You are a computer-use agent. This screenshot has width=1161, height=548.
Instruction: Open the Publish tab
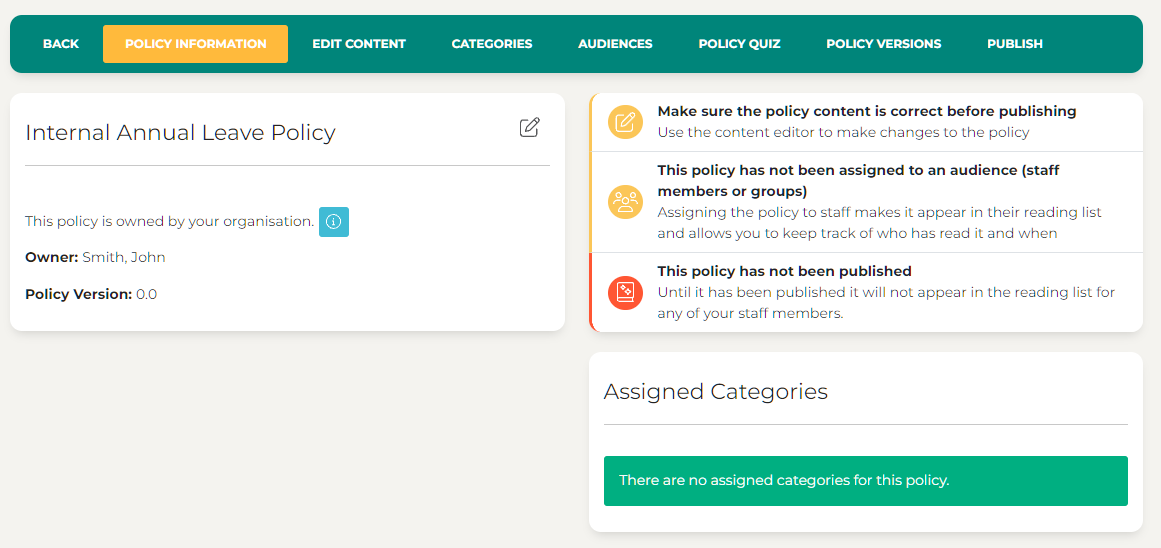pos(1014,44)
